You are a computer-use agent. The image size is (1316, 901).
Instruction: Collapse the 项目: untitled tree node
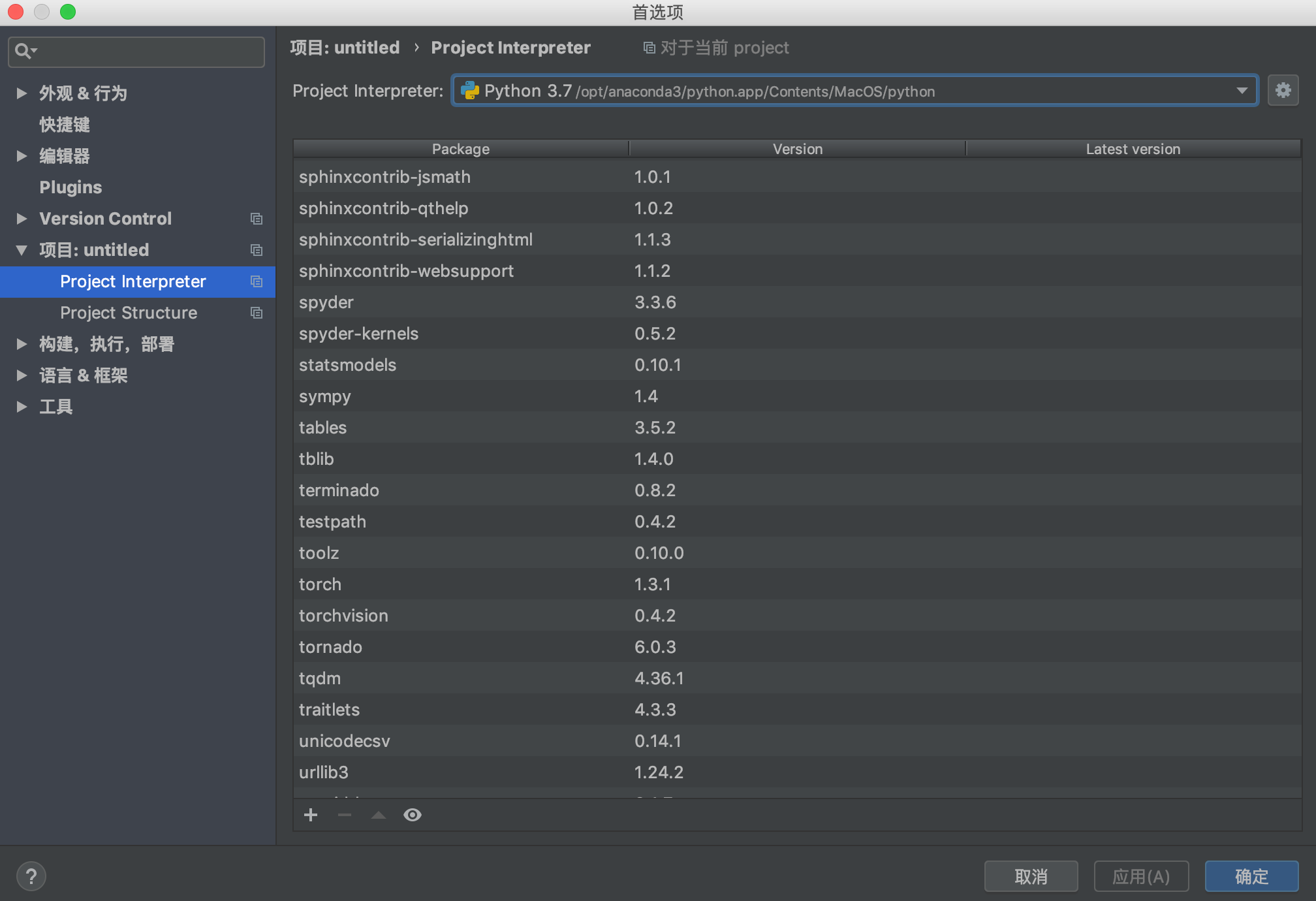pyautogui.click(x=22, y=250)
